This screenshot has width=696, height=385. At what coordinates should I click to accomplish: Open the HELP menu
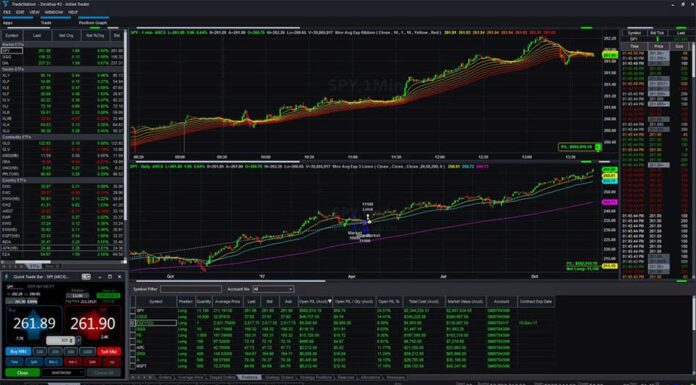[x=73, y=12]
